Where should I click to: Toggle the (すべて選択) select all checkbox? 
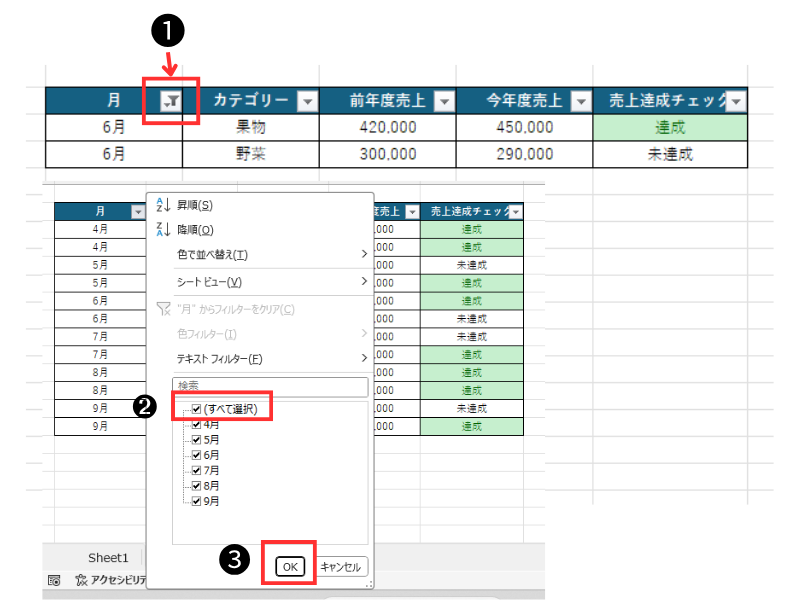(196, 409)
